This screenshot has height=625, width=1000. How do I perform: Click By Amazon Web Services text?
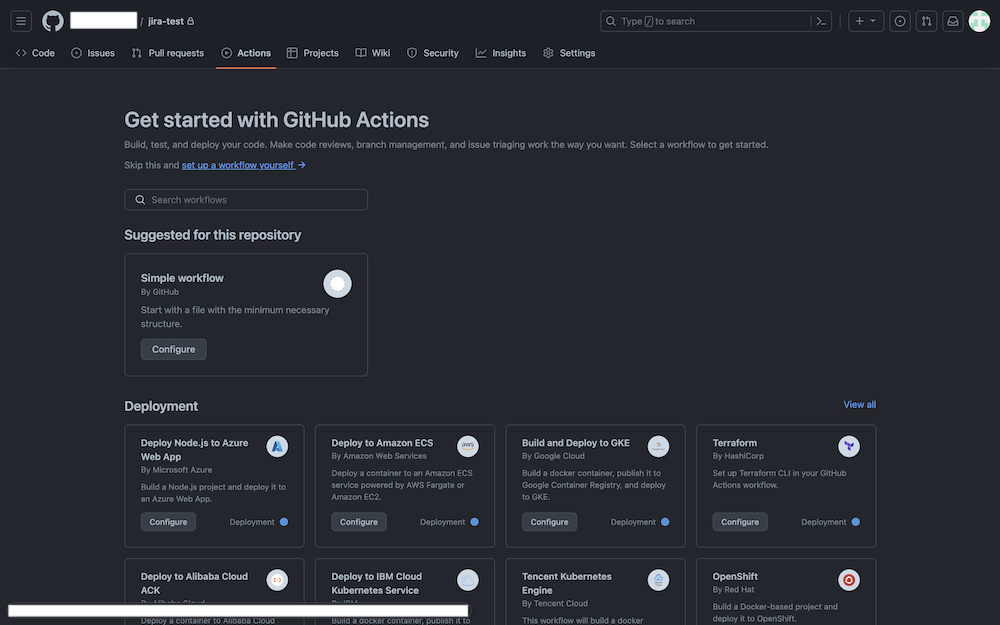379,456
